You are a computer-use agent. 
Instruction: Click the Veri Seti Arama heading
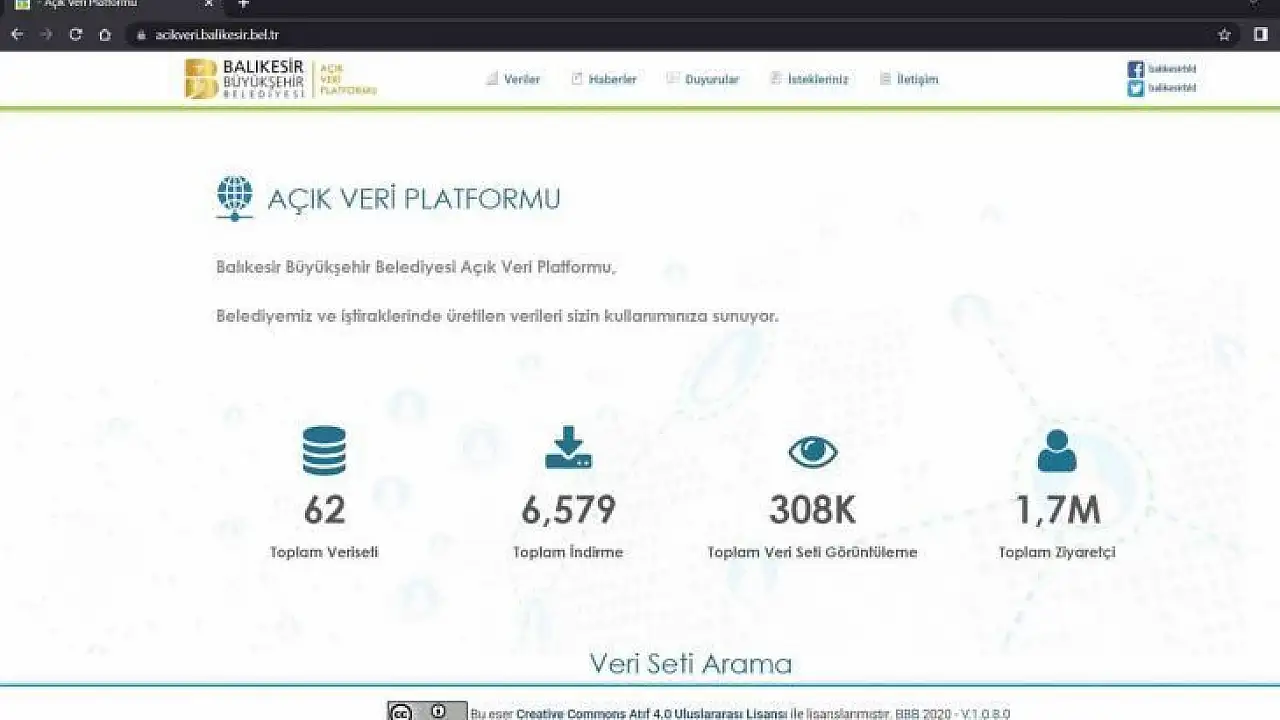coord(690,664)
